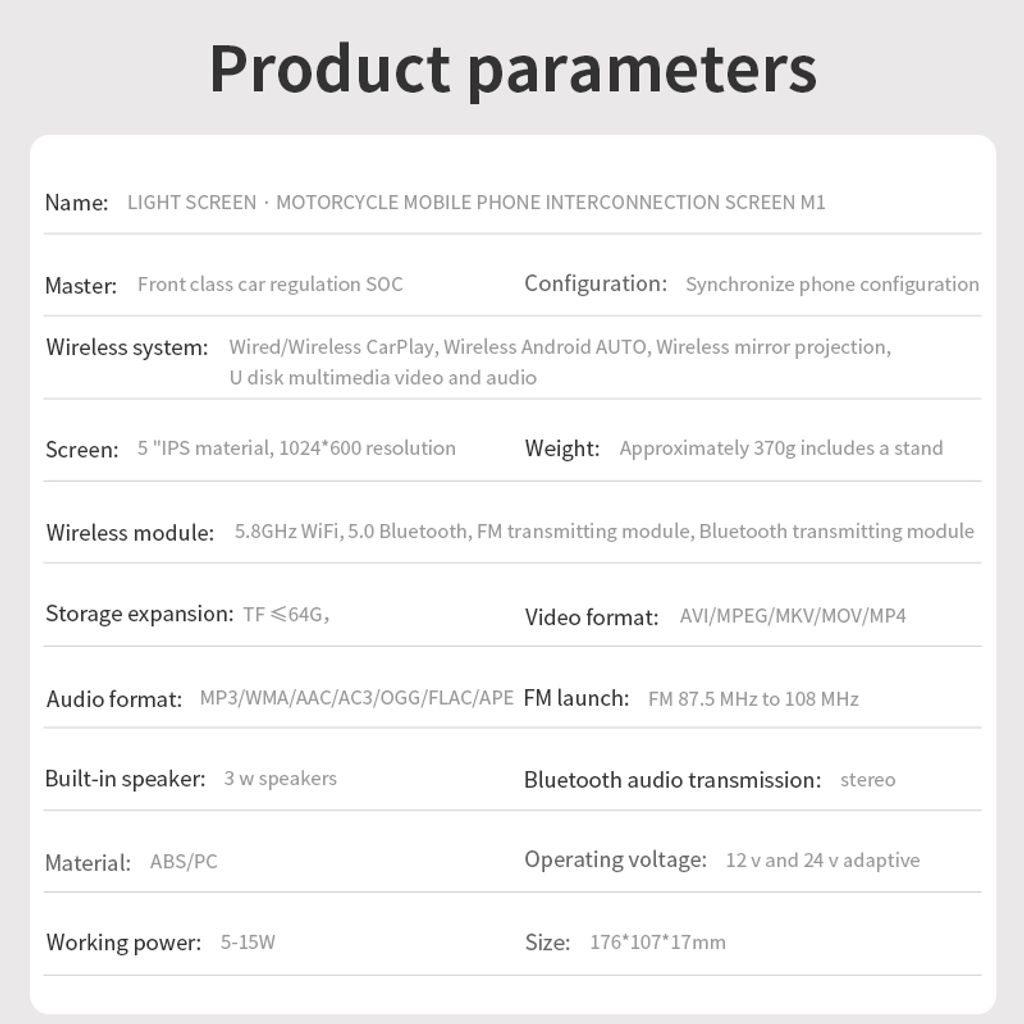Select the Built-in speaker '3 w speakers' value
Viewport: 1024px width, 1024px height.
pos(280,778)
